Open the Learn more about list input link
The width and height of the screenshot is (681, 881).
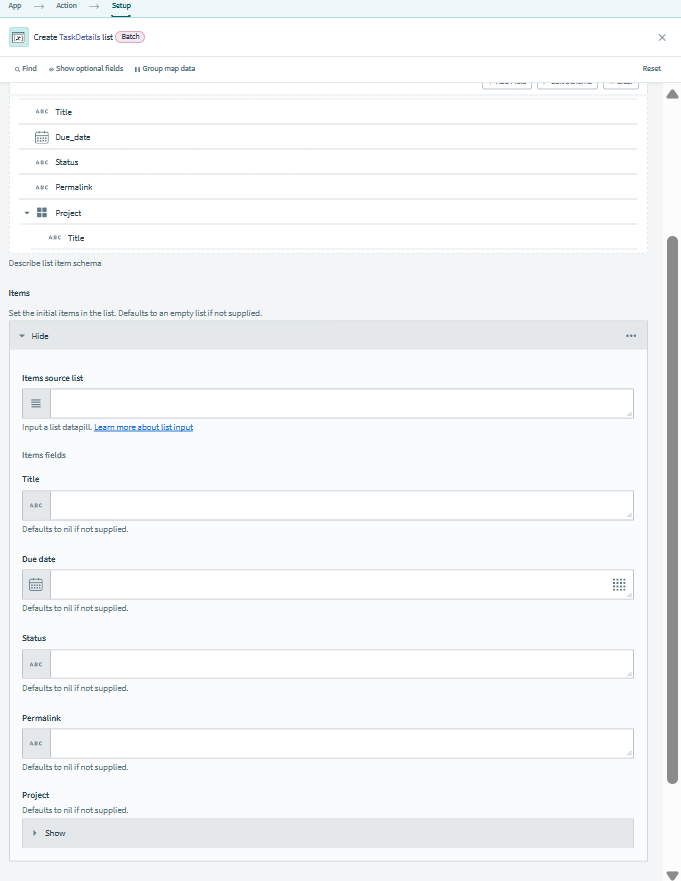point(143,427)
